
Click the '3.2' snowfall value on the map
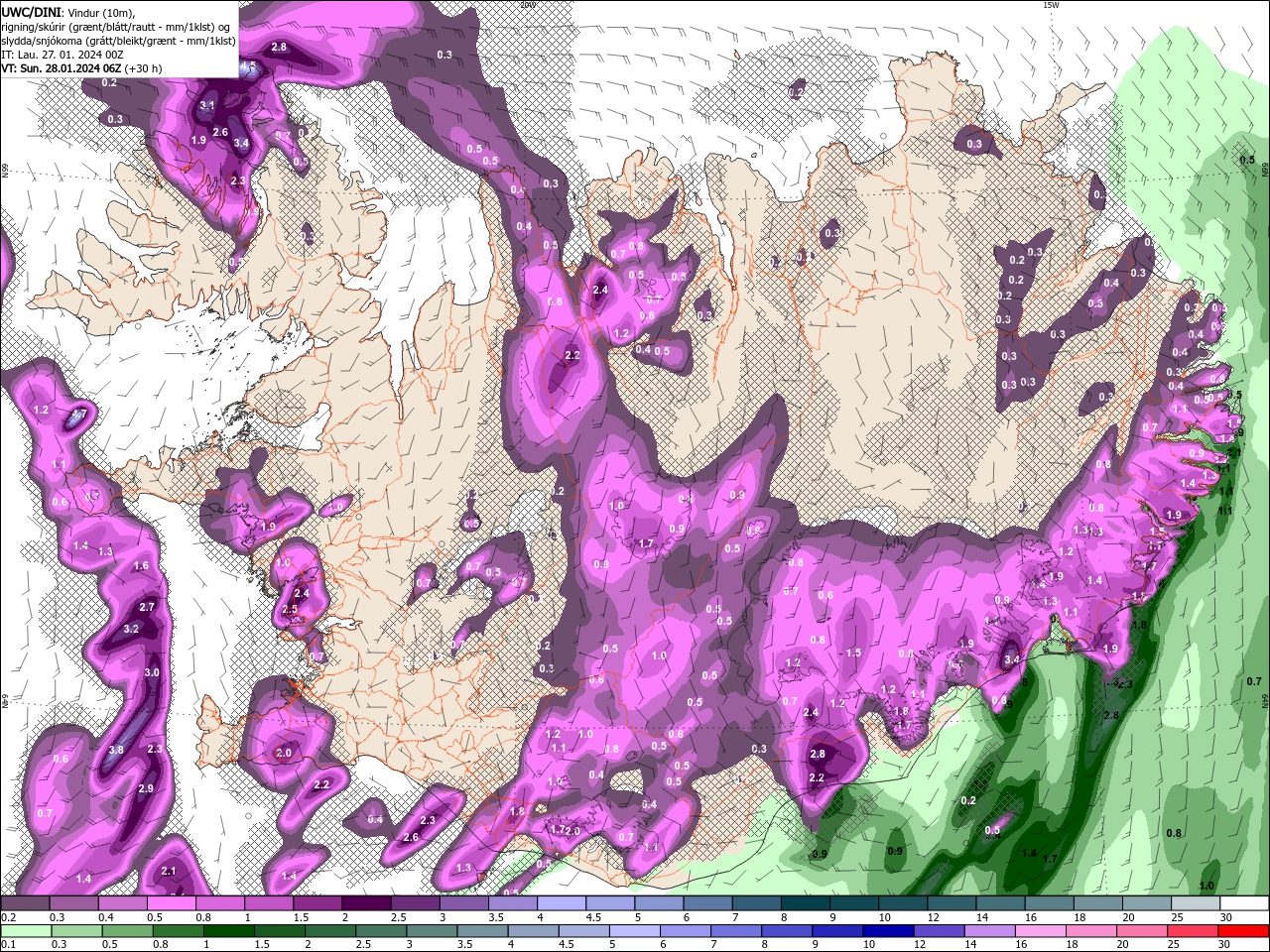[x=131, y=629]
